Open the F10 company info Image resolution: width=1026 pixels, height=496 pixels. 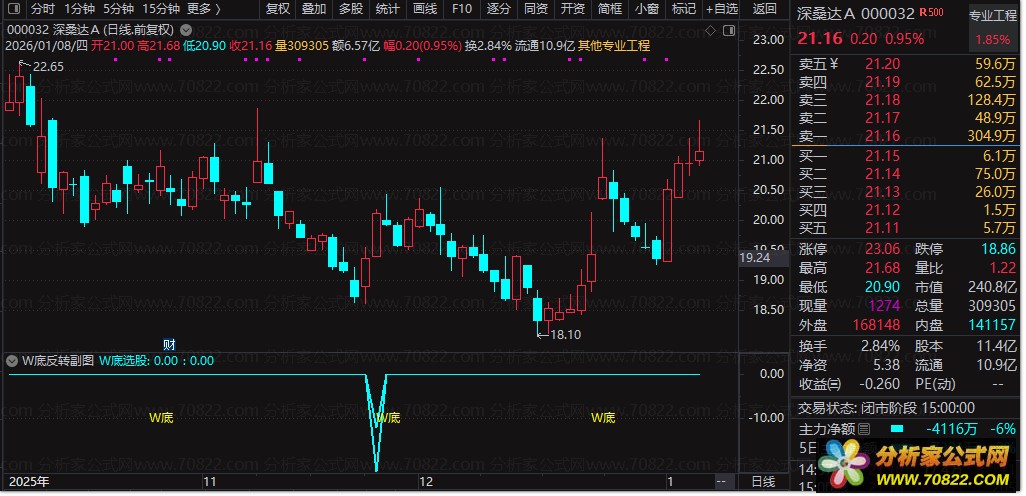(x=461, y=9)
